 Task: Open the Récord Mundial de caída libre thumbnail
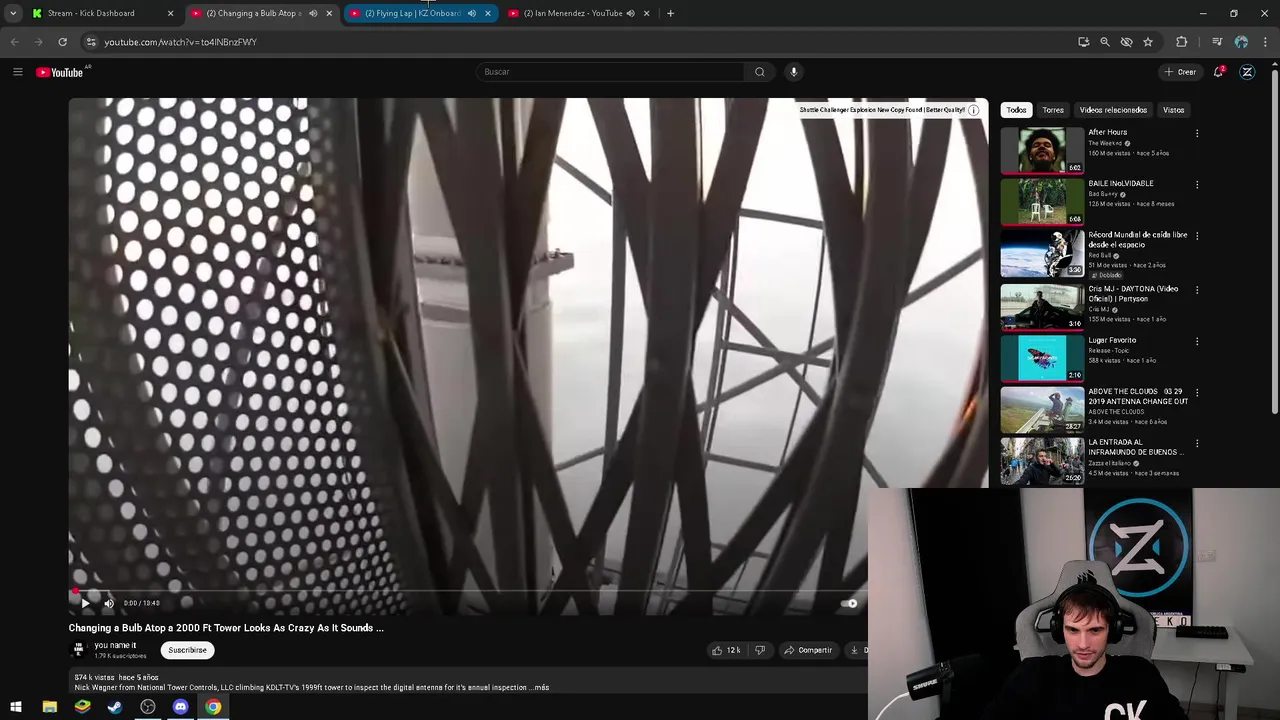pos(1042,253)
